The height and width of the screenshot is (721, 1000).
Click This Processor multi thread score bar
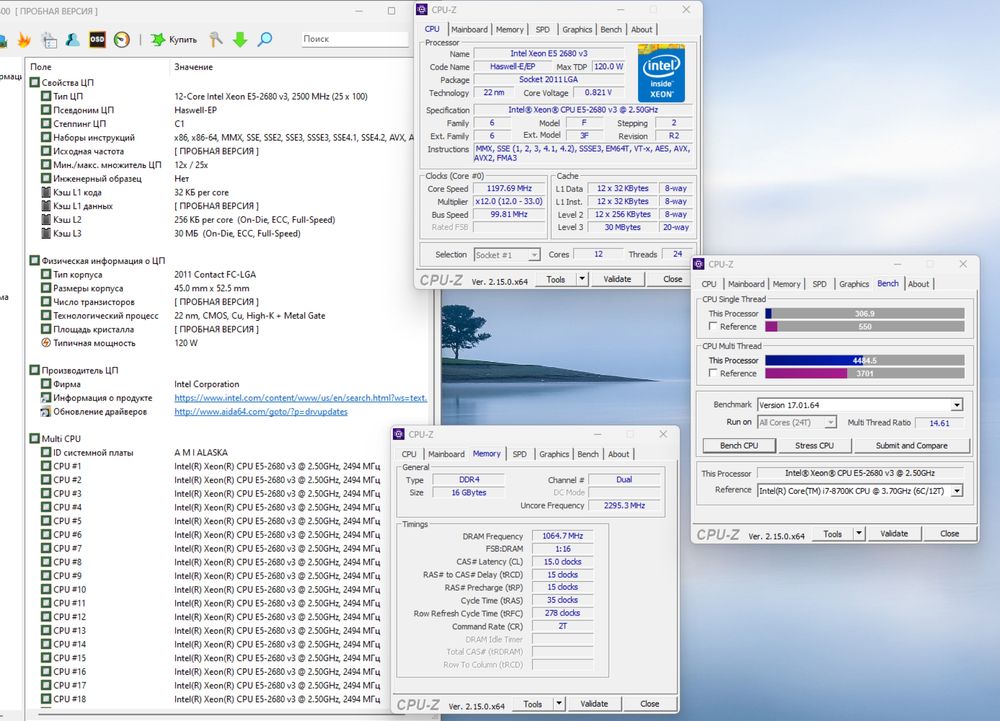point(864,360)
